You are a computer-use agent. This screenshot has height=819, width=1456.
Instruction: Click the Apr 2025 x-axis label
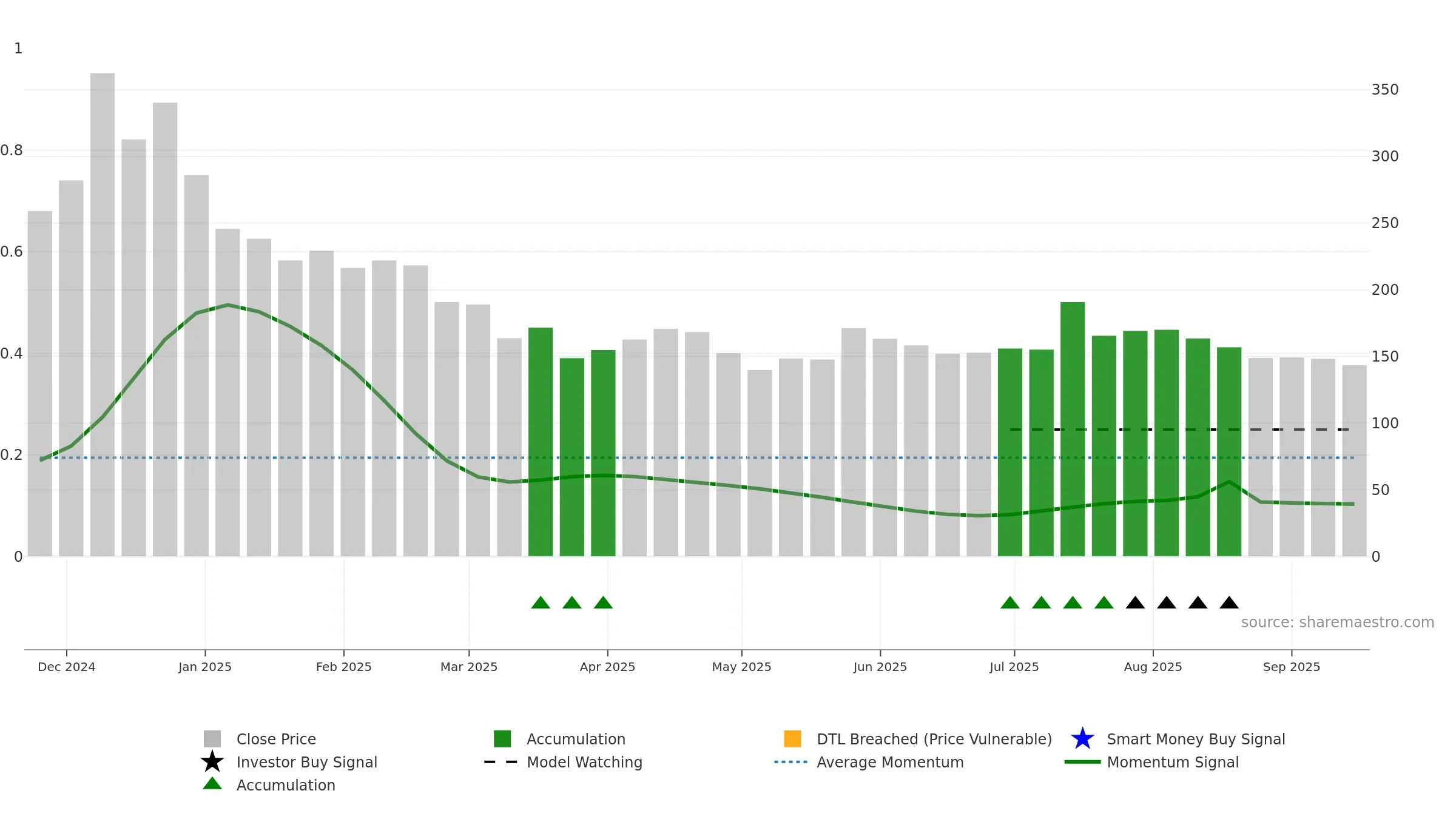(607, 667)
